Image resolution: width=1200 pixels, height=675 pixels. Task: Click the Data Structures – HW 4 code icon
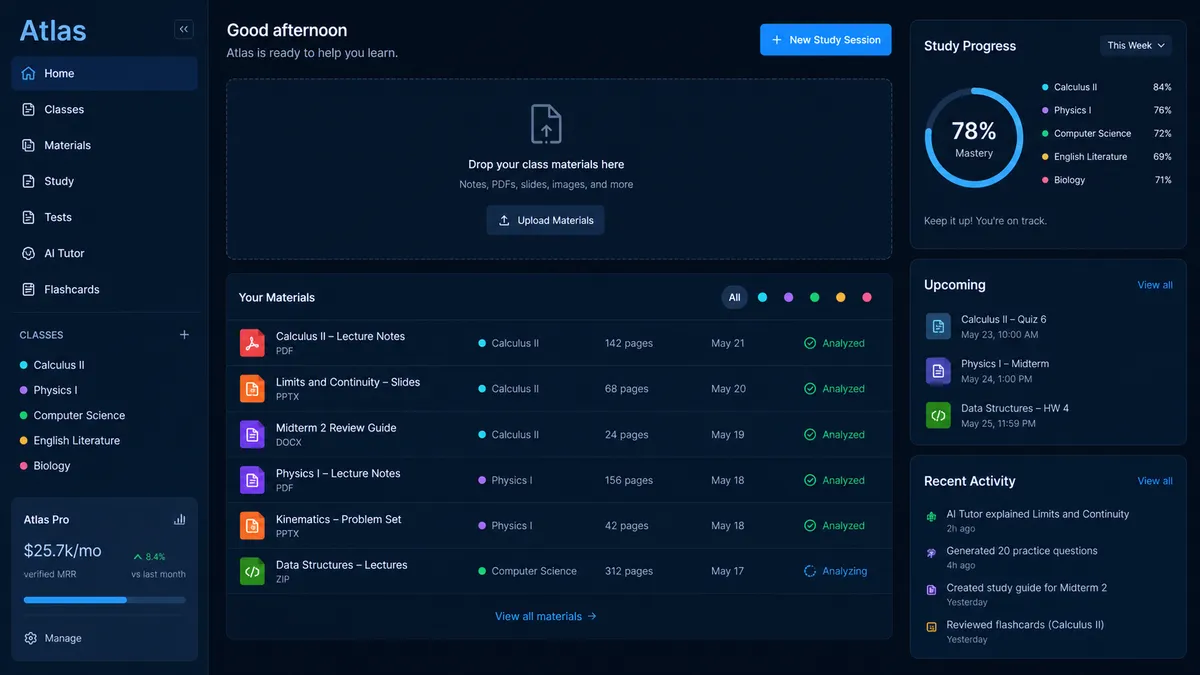tap(938, 415)
